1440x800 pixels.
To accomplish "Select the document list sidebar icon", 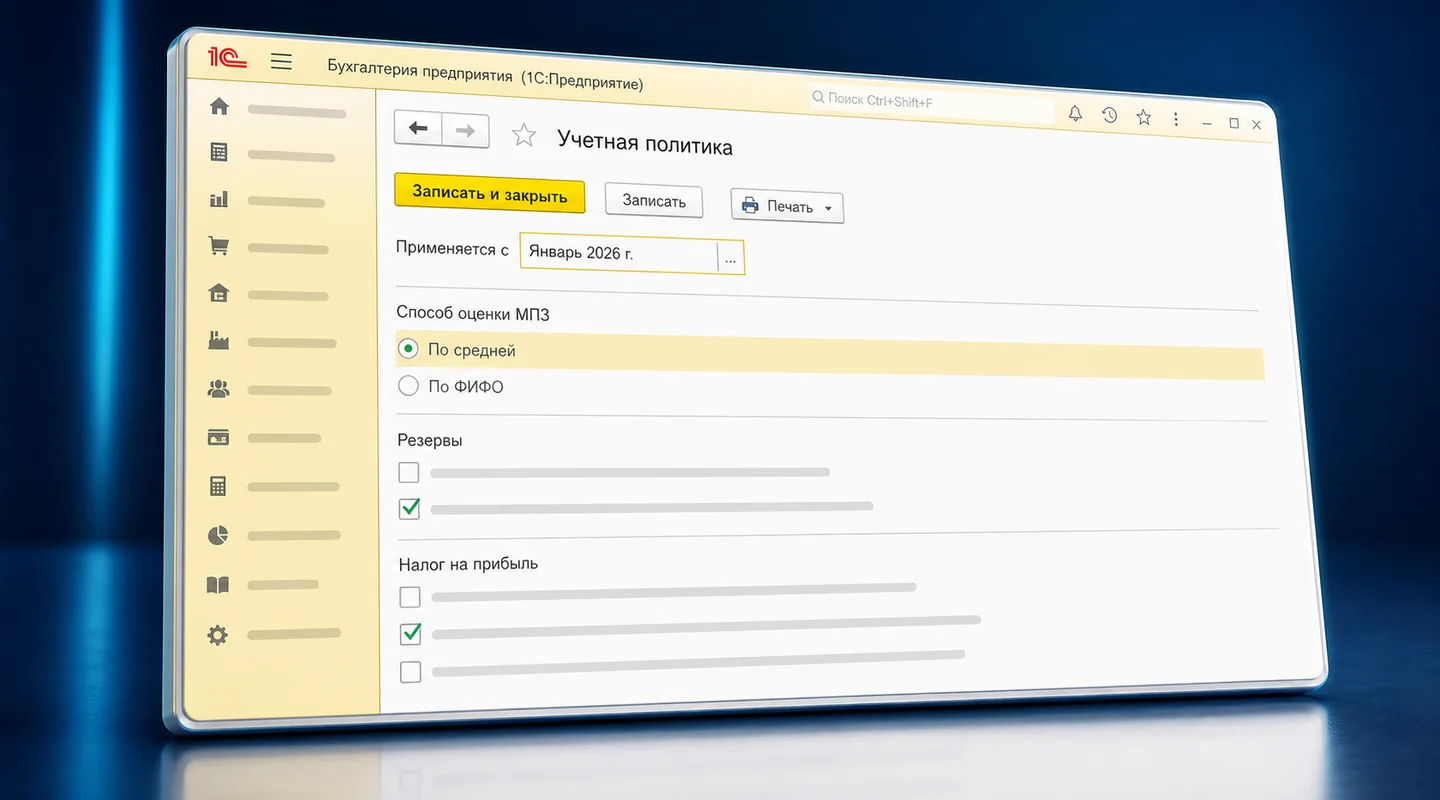I will pyautogui.click(x=218, y=152).
